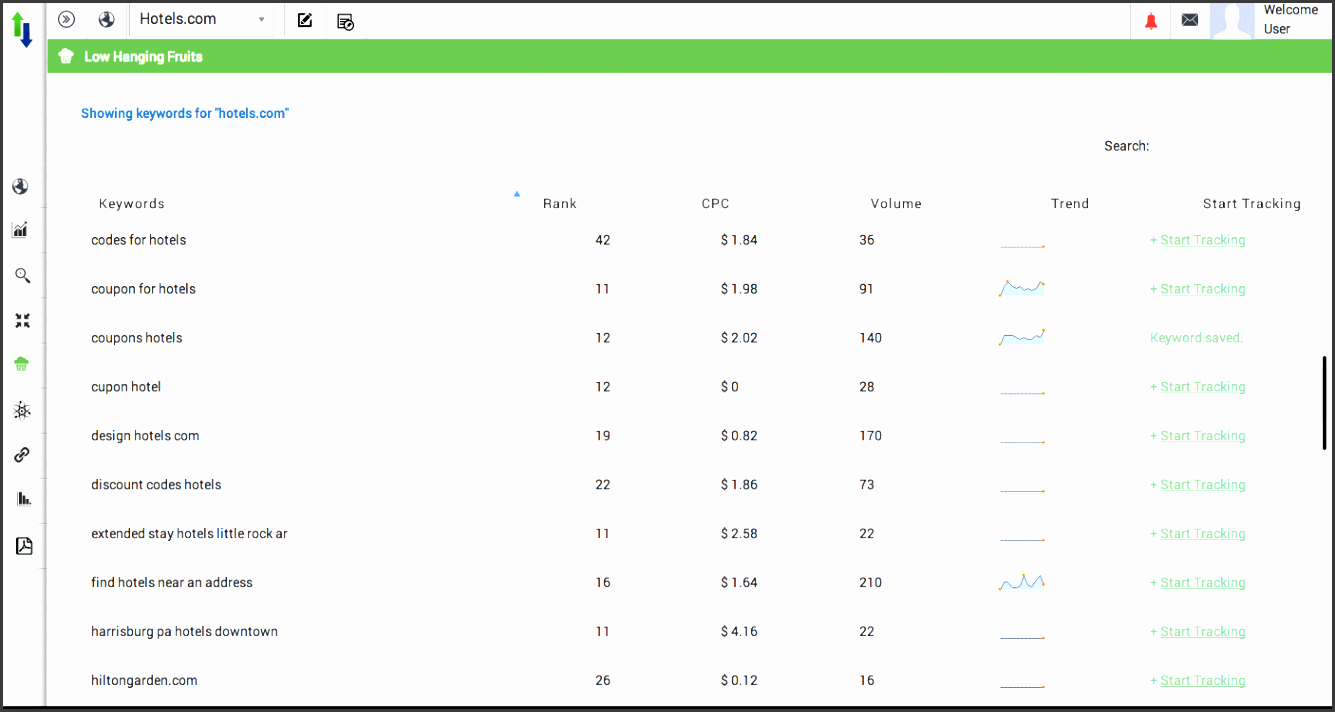Click the user avatar next to Welcome User
The width and height of the screenshot is (1335, 712).
pos(1231,20)
